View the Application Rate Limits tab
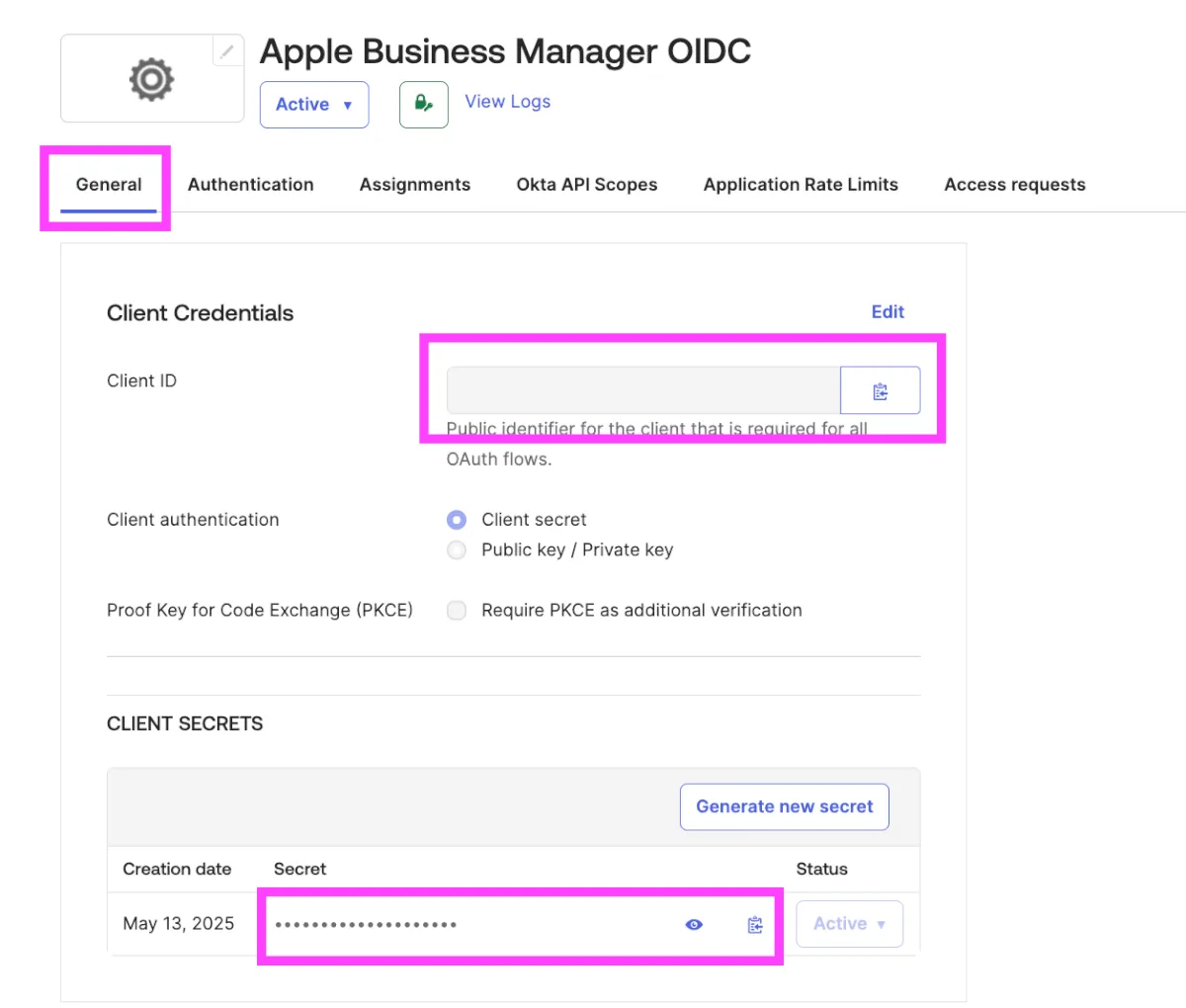 801,185
